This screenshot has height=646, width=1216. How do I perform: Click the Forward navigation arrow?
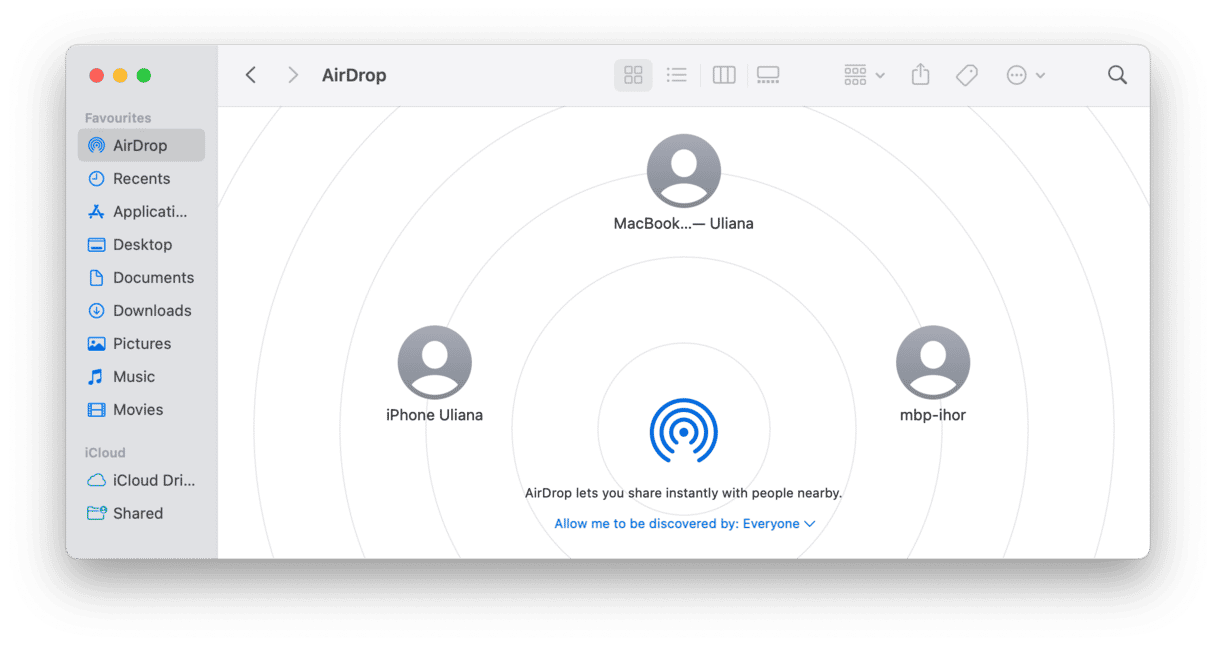tap(293, 75)
